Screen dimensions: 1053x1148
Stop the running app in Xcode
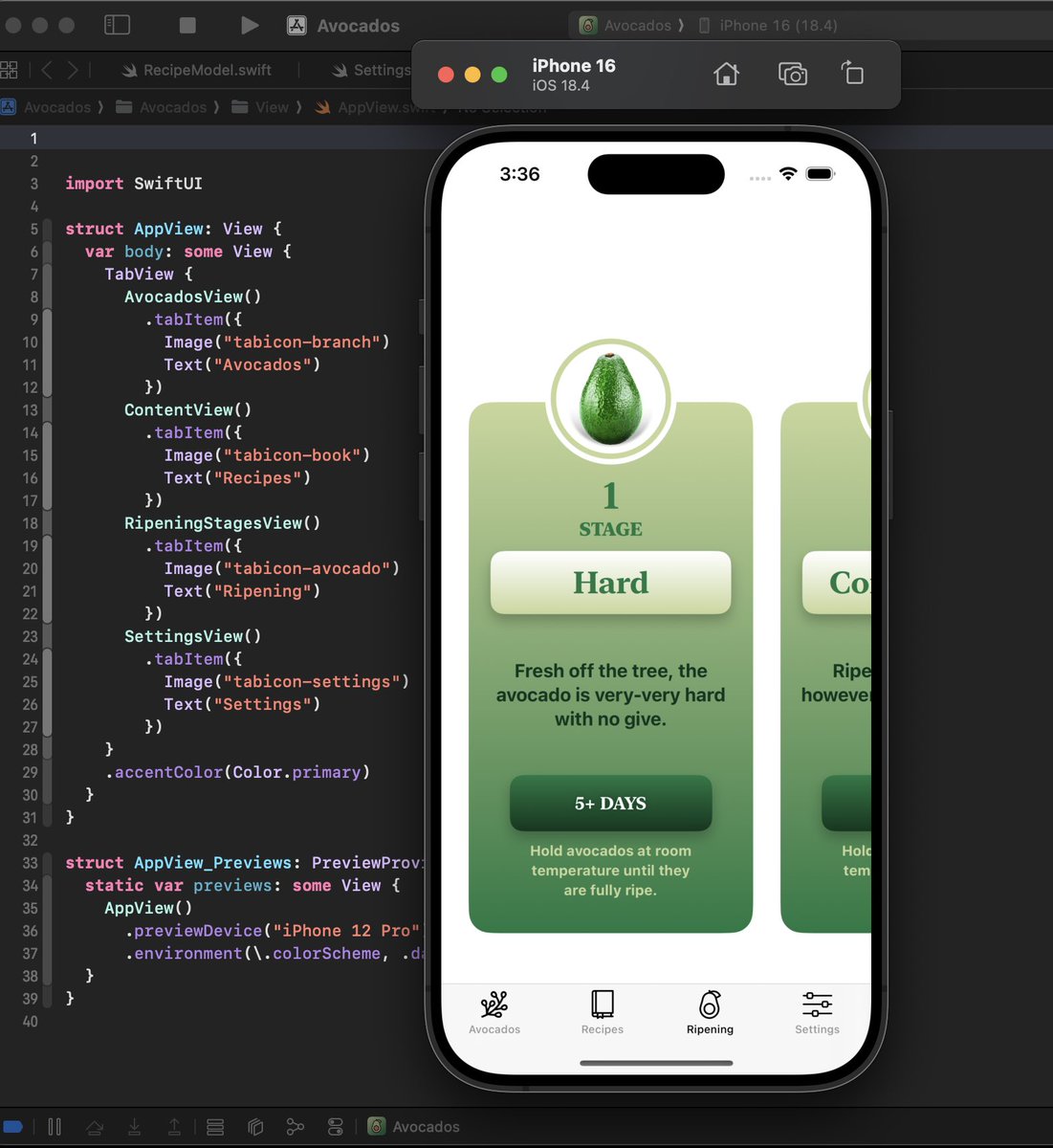tap(187, 25)
